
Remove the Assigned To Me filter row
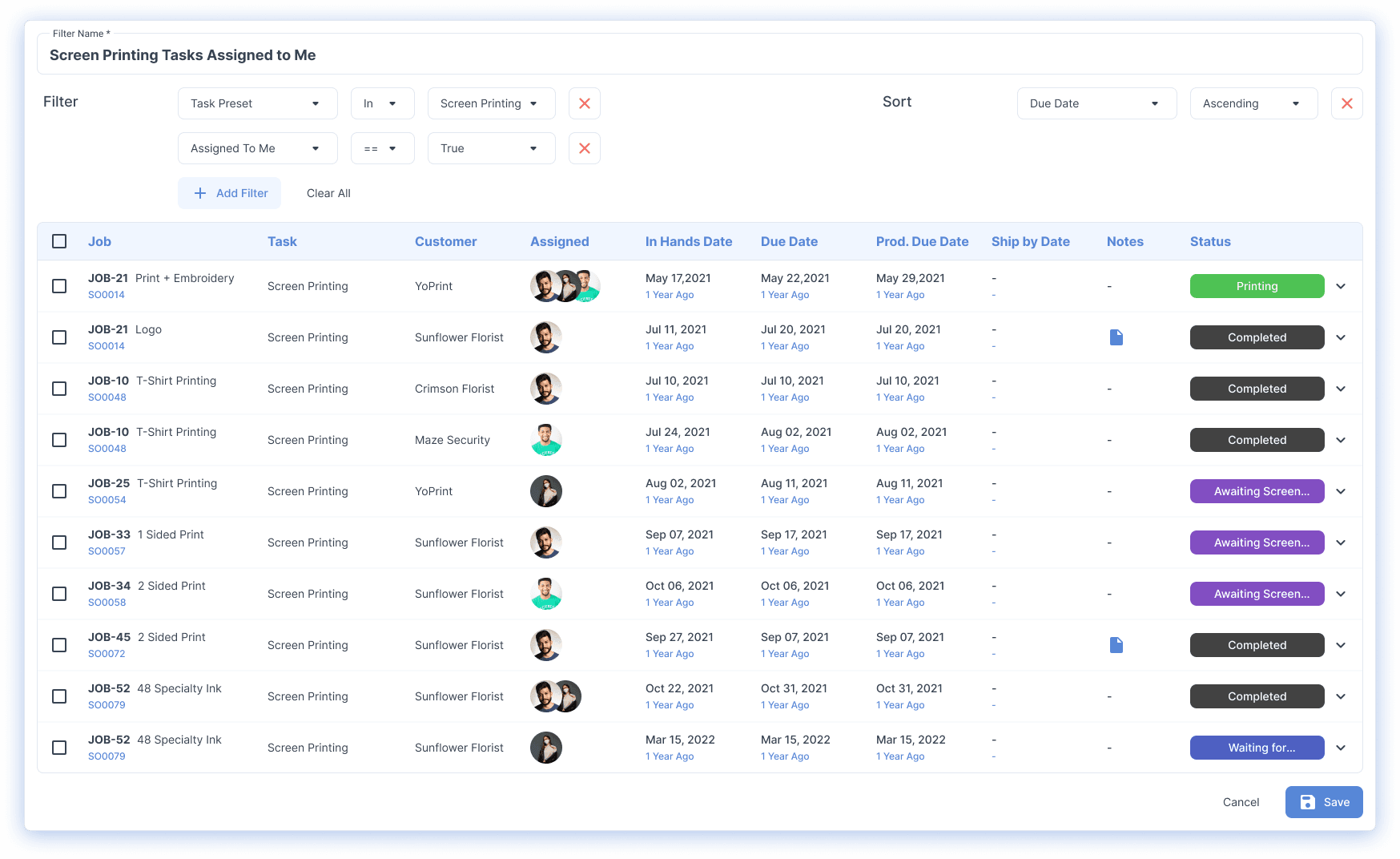tap(585, 148)
